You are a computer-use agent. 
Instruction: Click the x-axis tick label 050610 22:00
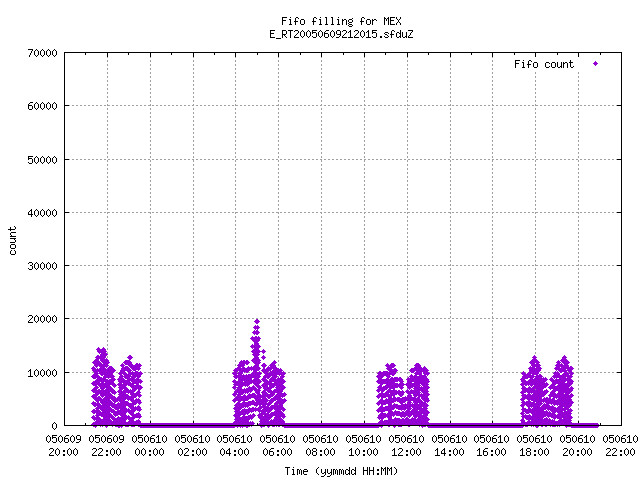620,446
